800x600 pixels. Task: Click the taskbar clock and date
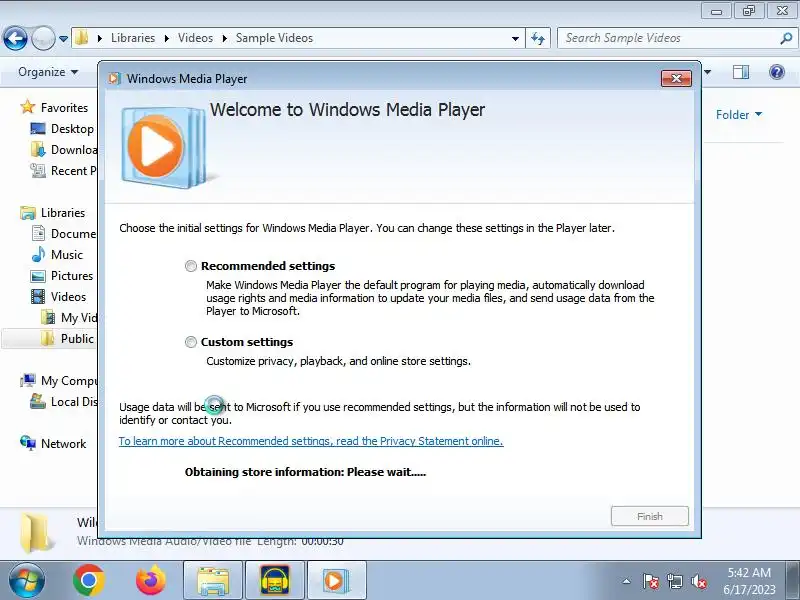pyautogui.click(x=749, y=581)
